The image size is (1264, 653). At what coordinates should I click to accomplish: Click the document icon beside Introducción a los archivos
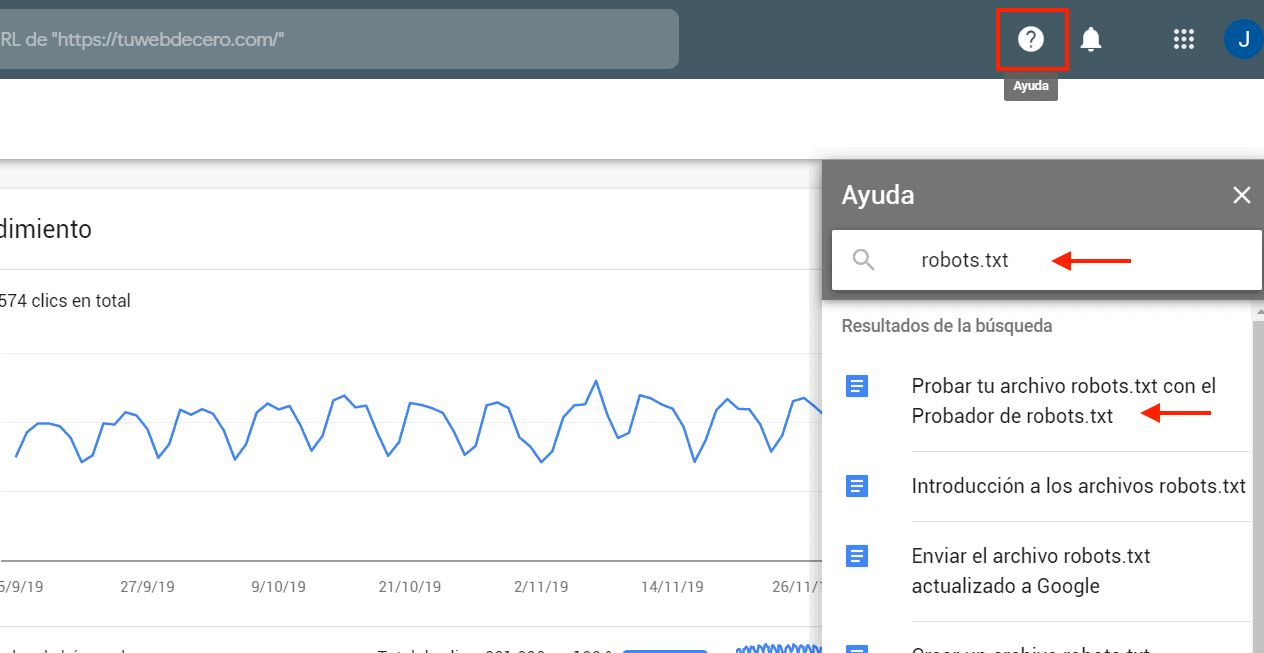pyautogui.click(x=857, y=486)
